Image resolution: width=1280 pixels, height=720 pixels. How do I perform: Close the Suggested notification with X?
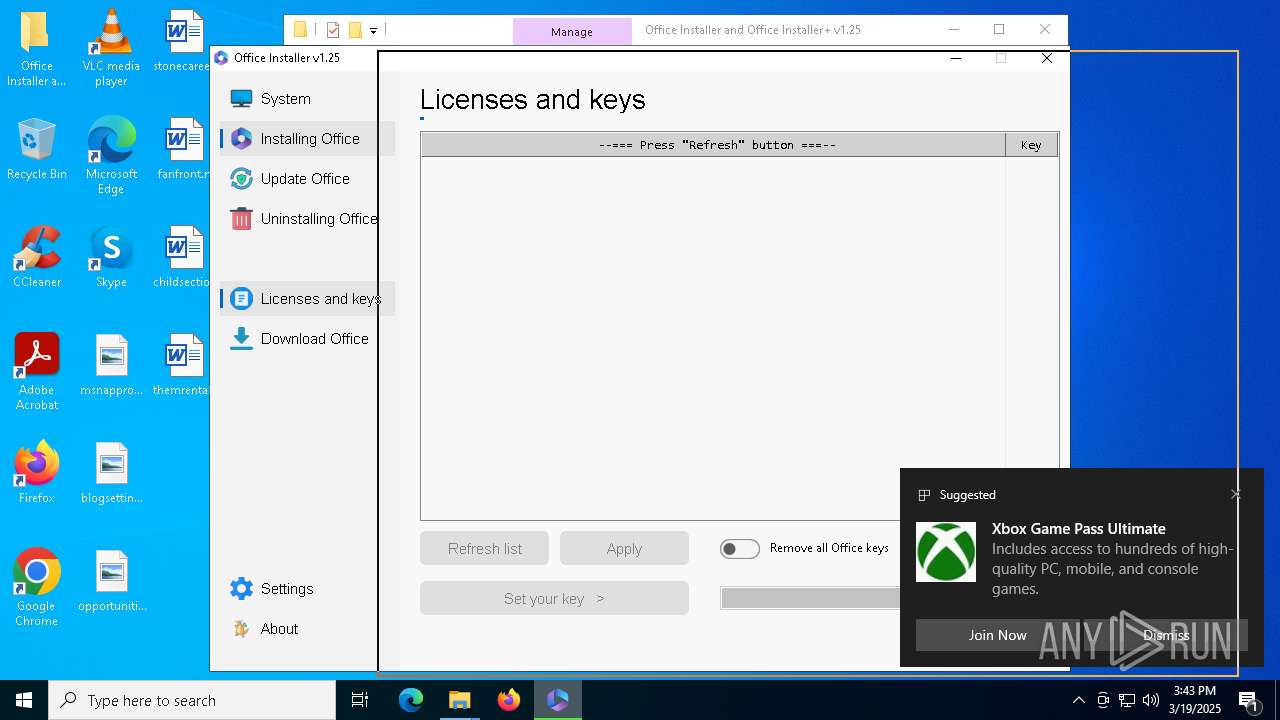(x=1236, y=494)
